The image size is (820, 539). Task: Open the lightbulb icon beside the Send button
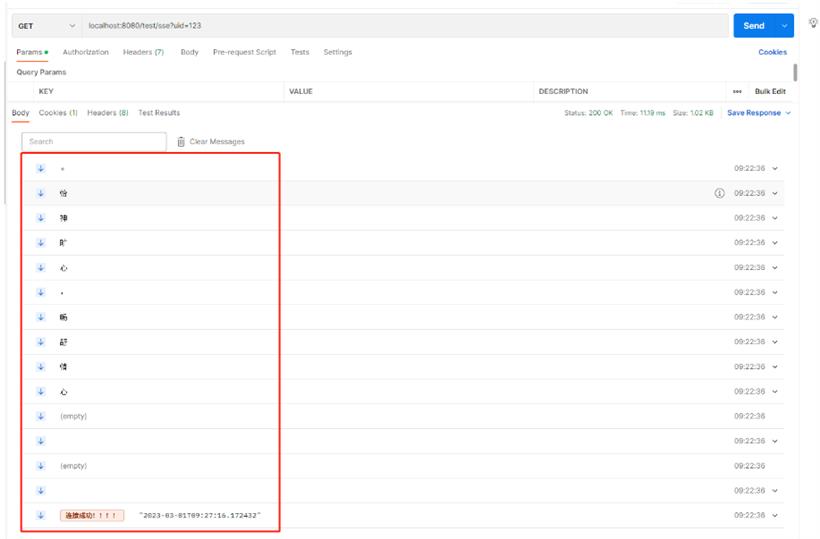click(813, 22)
